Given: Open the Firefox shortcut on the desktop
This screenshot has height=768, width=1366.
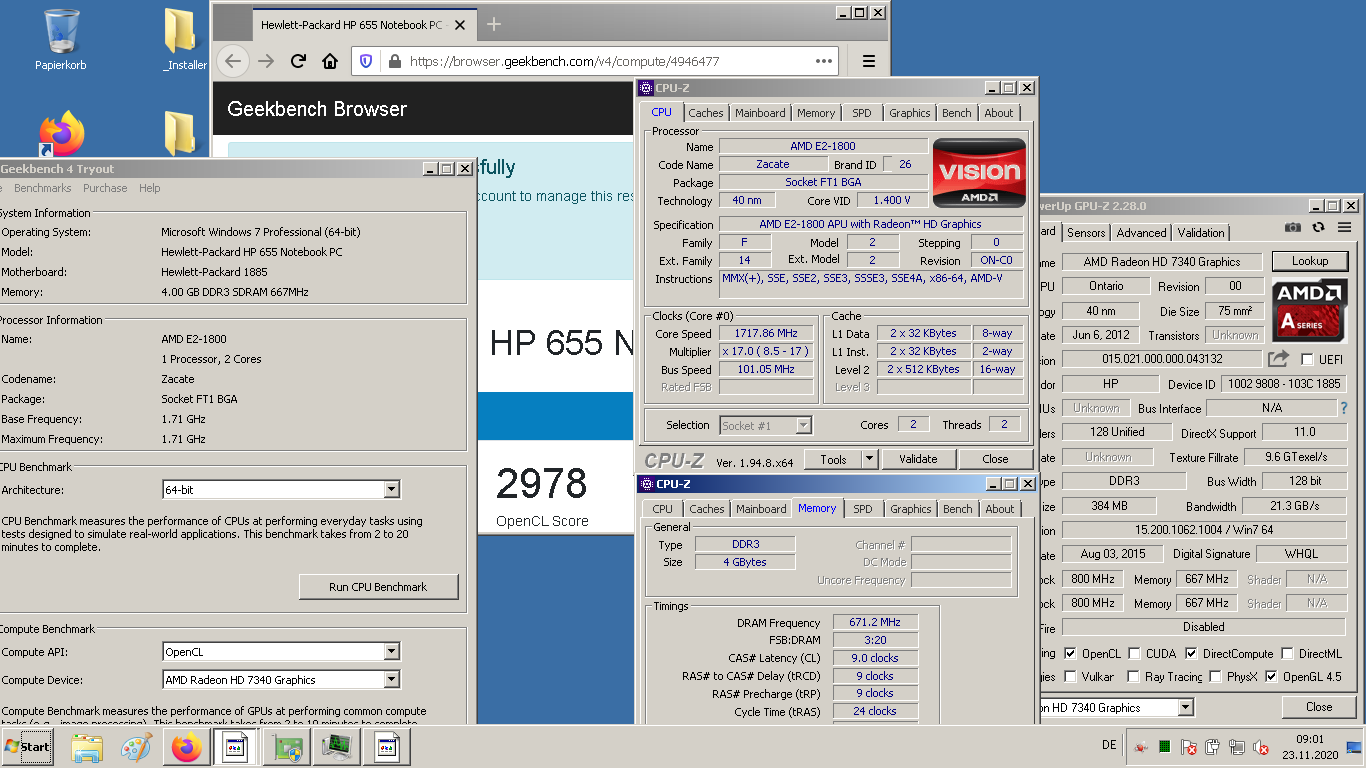Looking at the screenshot, I should click(61, 134).
